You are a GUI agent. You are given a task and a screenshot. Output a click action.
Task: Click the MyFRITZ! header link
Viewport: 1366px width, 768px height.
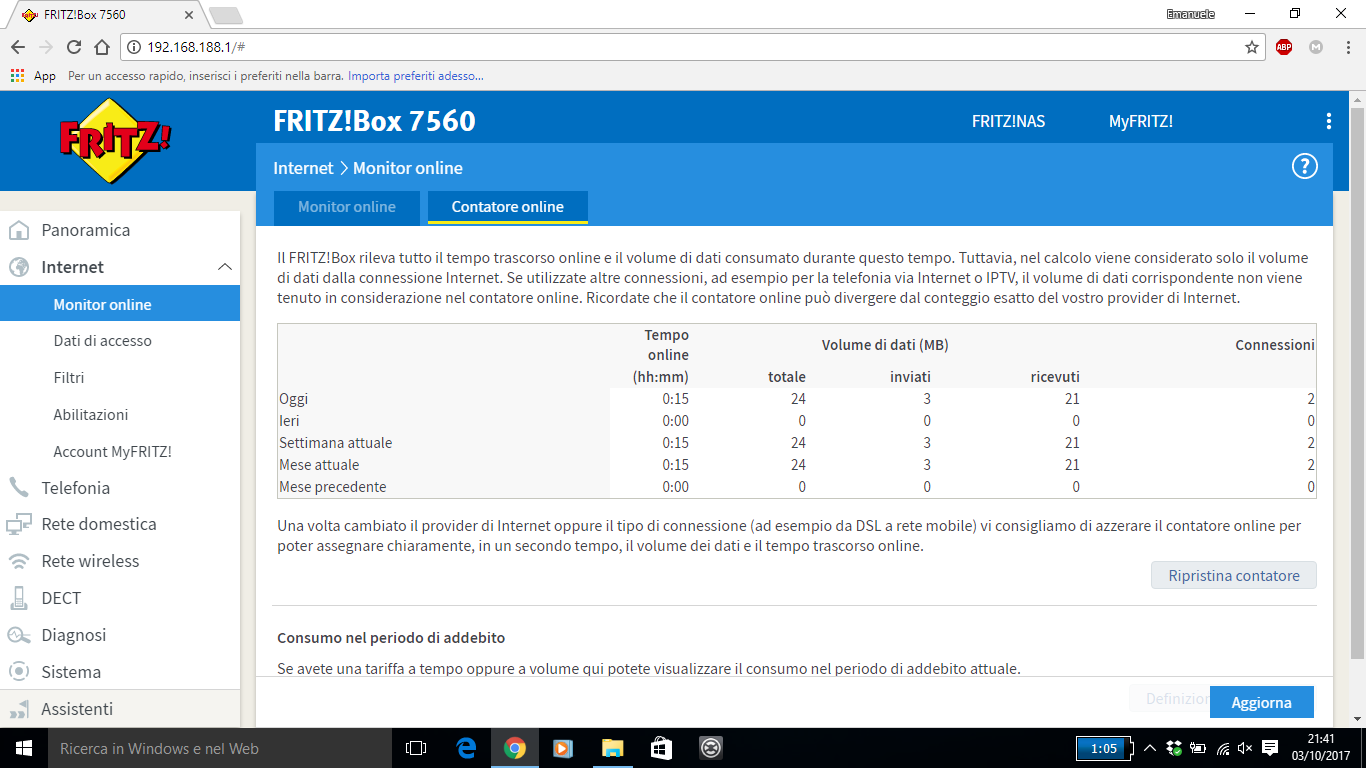[1141, 121]
